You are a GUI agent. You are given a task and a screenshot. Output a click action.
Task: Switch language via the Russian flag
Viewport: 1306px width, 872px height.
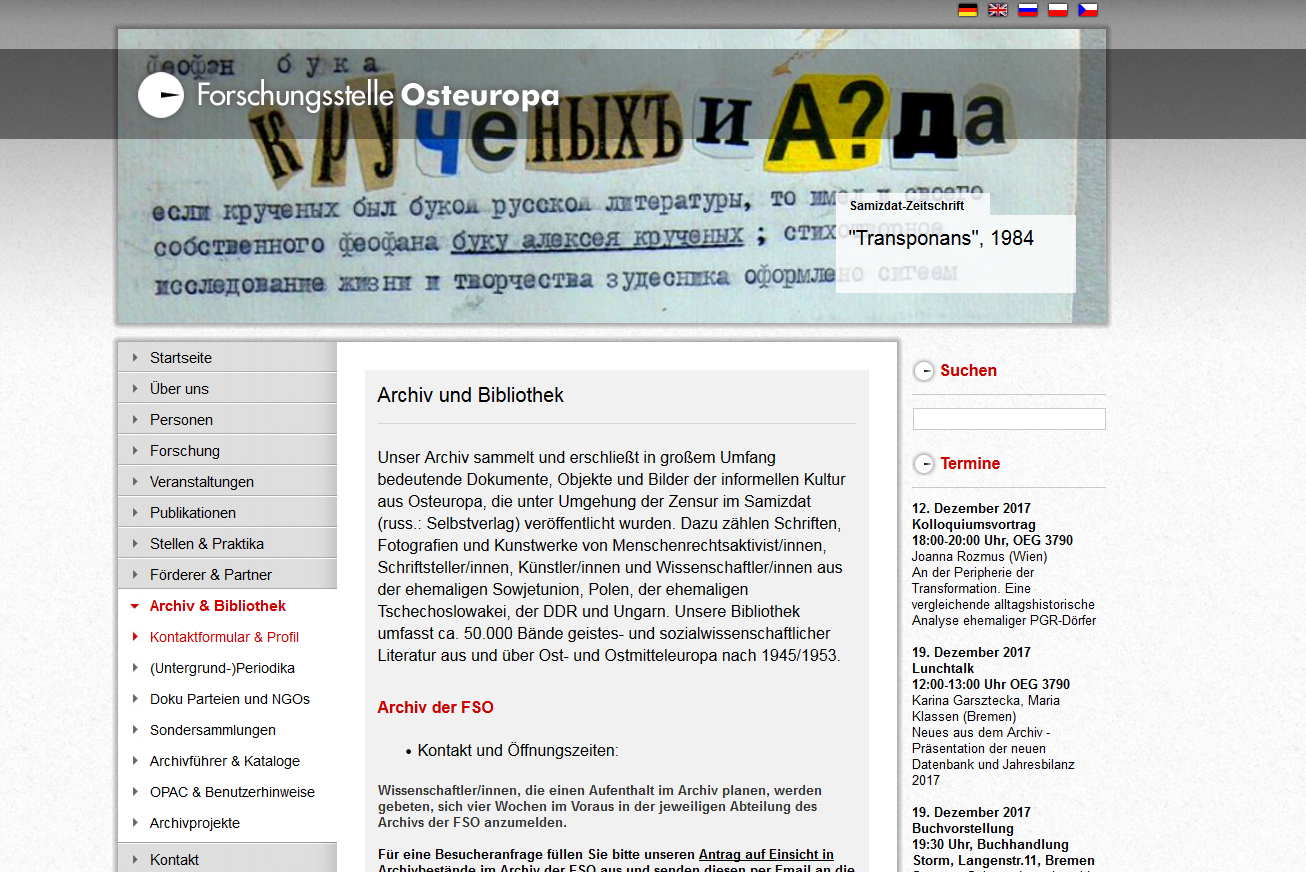click(x=1028, y=10)
